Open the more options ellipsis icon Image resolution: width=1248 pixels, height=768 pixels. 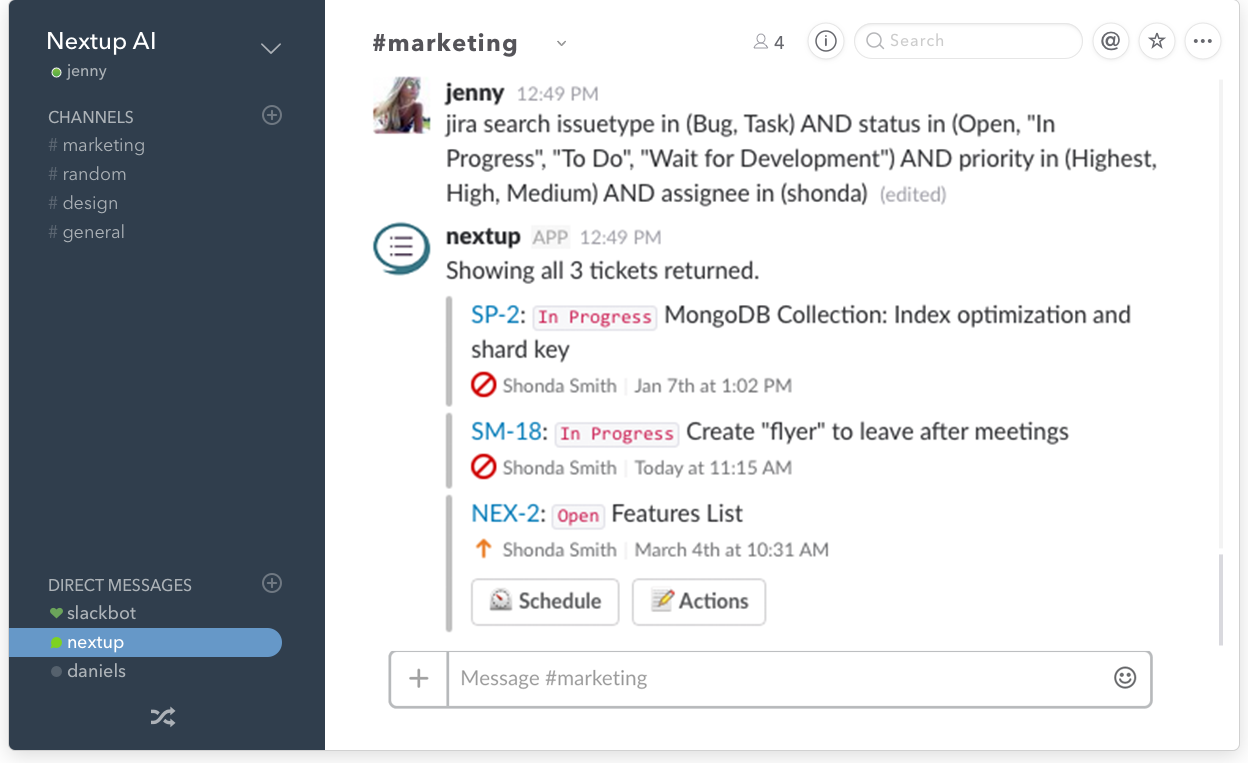click(1203, 41)
